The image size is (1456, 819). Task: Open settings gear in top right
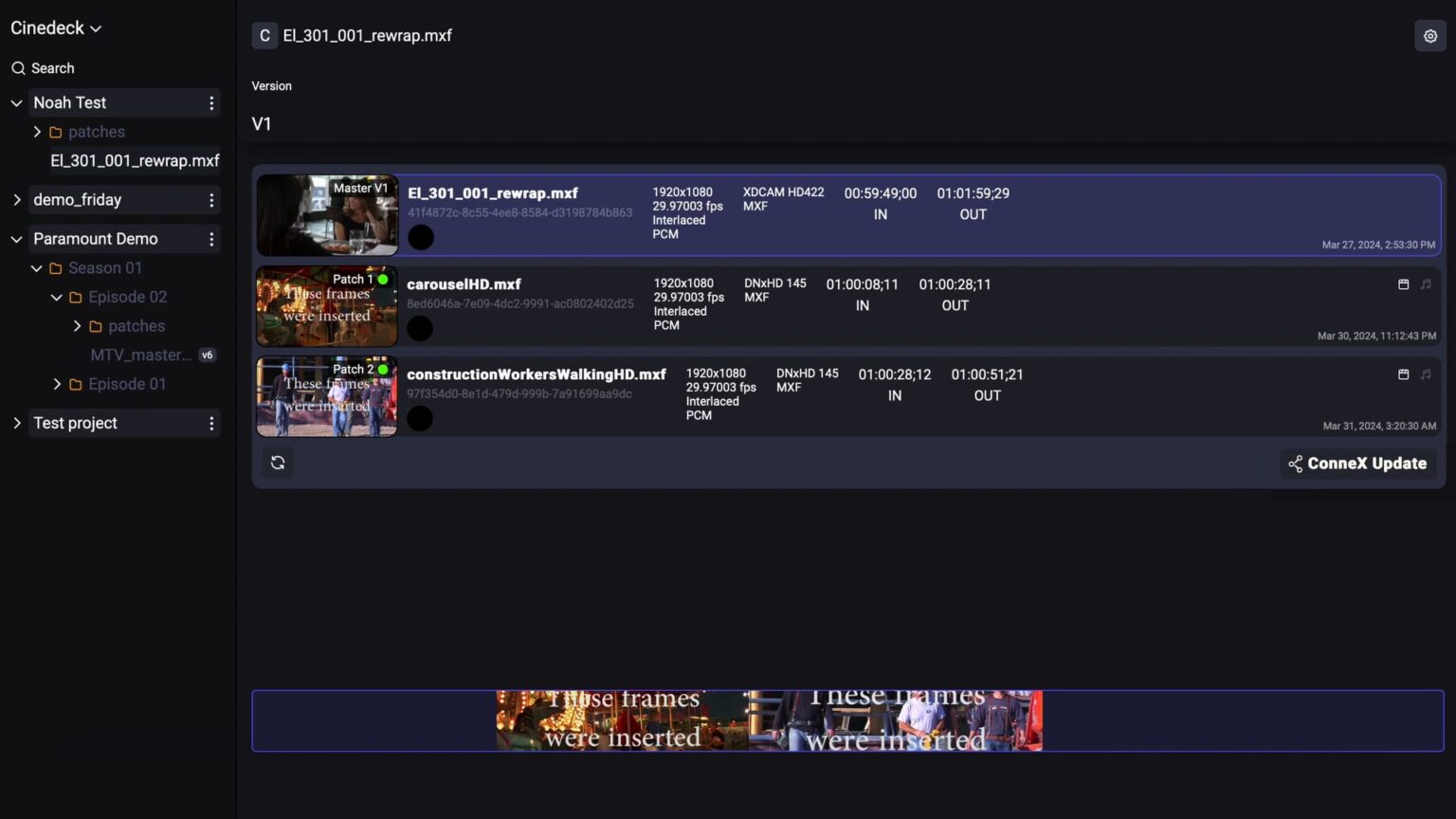pos(1429,36)
